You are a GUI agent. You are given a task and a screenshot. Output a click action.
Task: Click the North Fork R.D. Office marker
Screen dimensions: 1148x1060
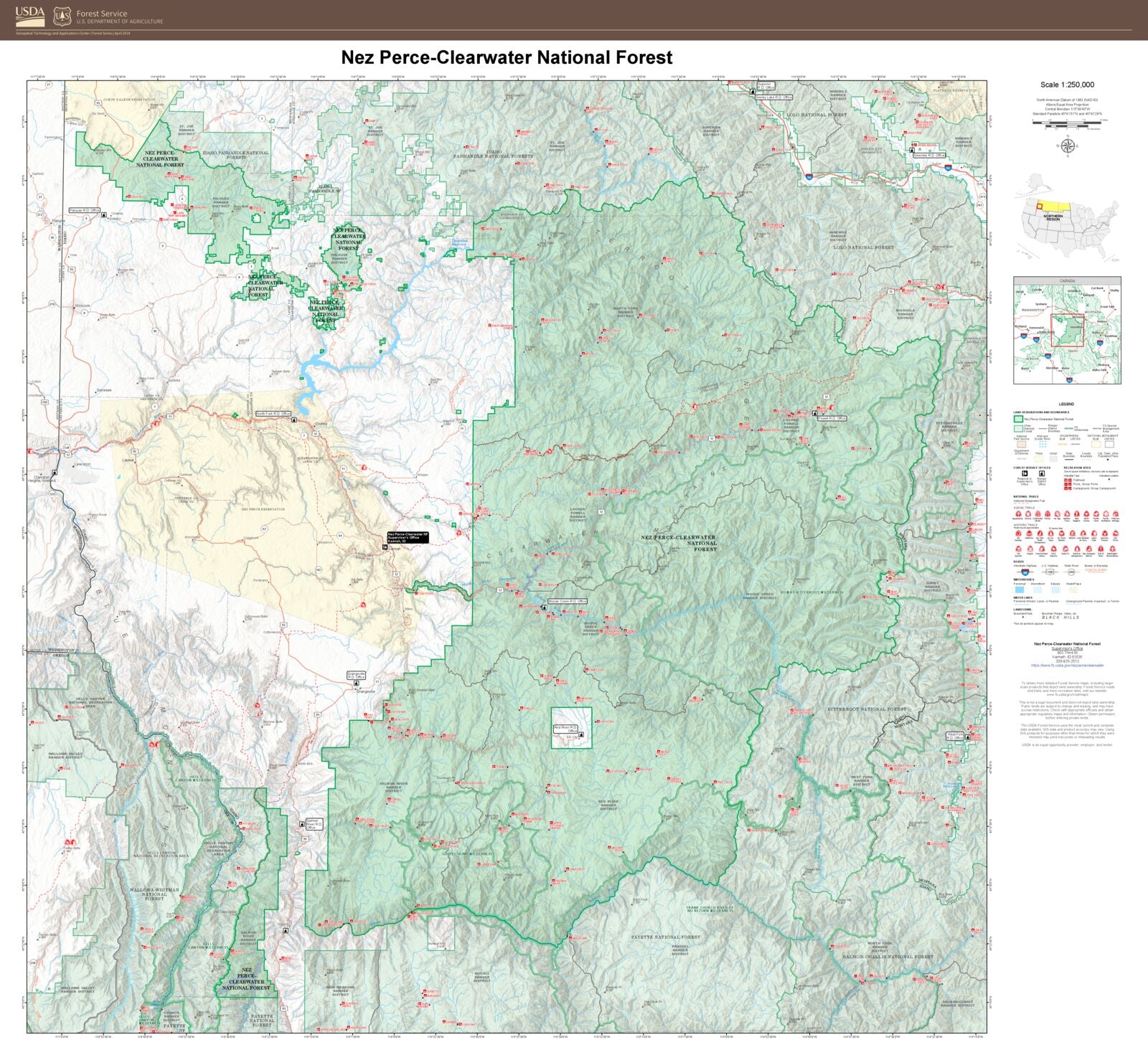(x=294, y=420)
